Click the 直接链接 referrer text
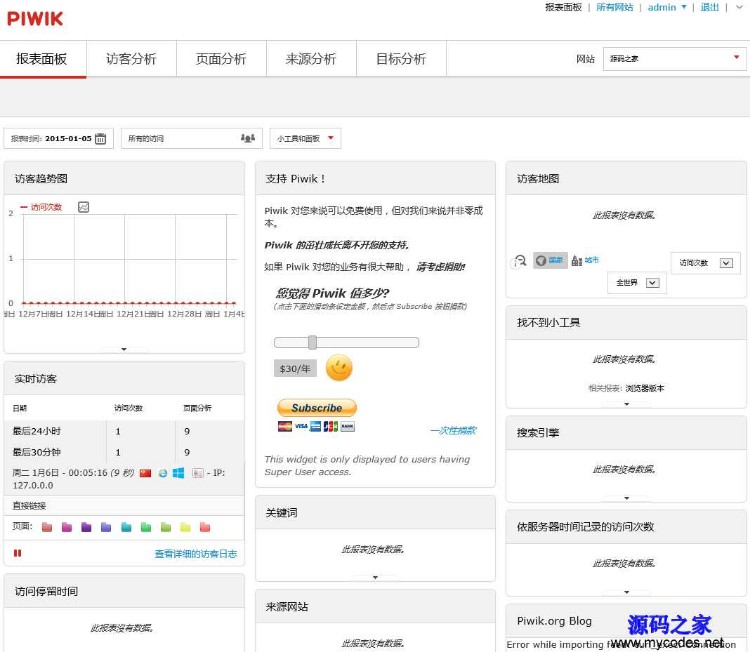This screenshot has width=750, height=652. [x=29, y=506]
